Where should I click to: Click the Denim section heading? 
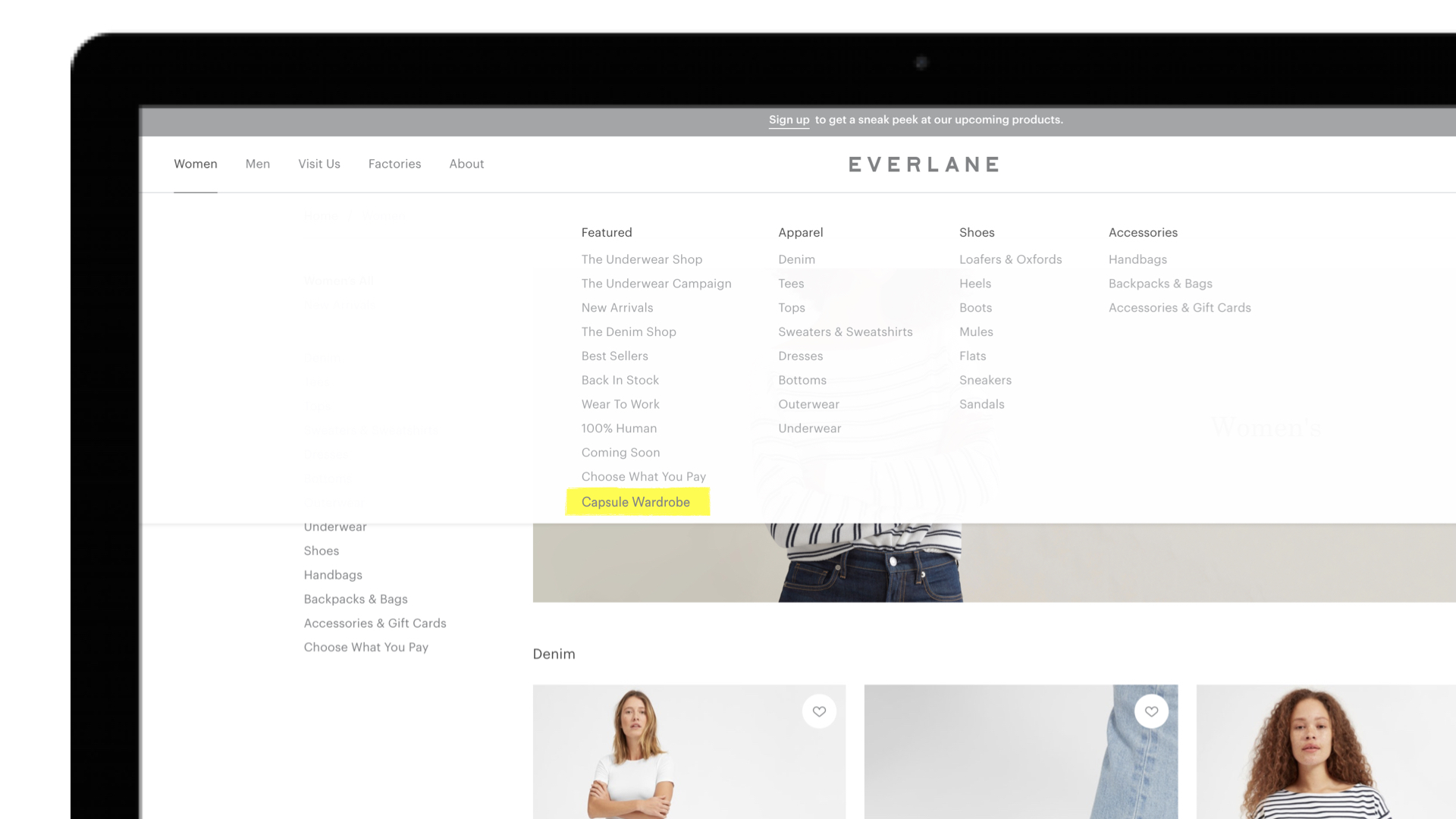click(x=554, y=654)
